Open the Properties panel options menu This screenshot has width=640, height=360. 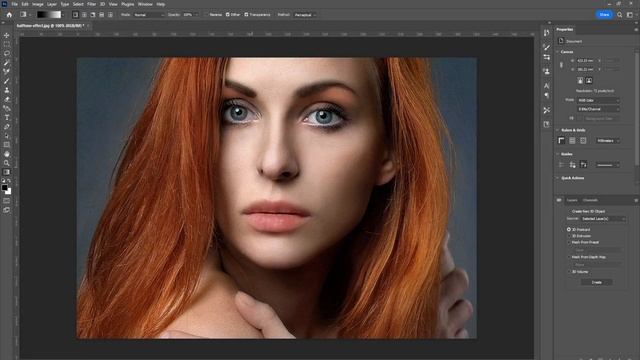click(636, 29)
